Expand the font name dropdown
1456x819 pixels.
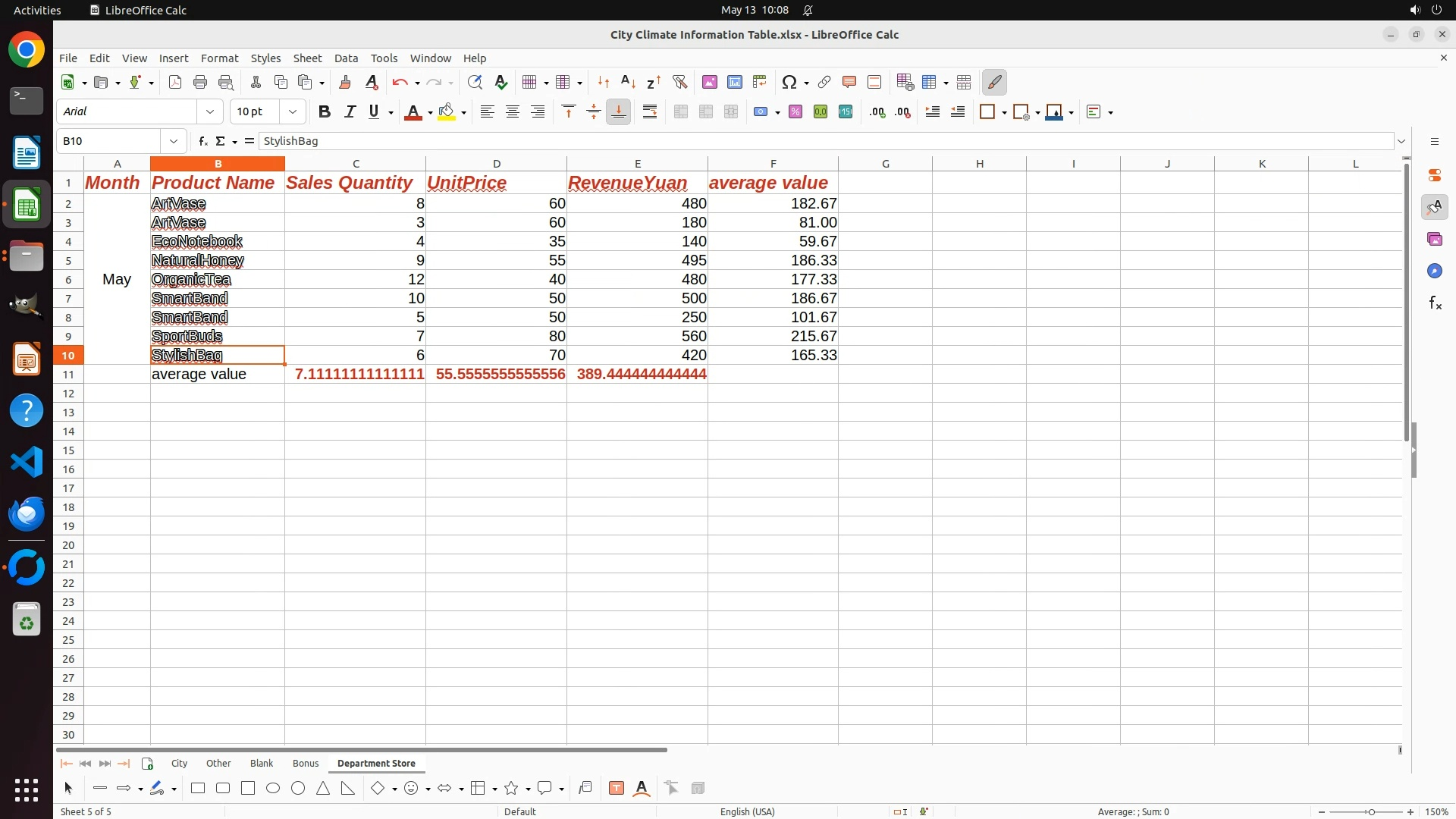click(x=210, y=111)
